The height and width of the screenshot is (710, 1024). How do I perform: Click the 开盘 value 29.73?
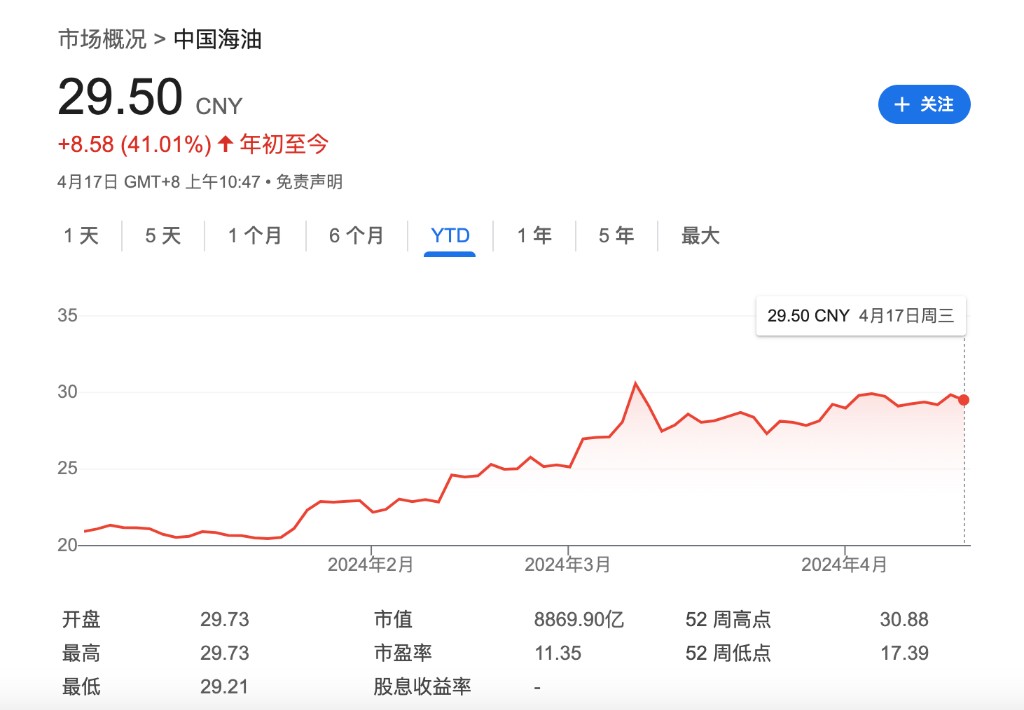point(225,619)
